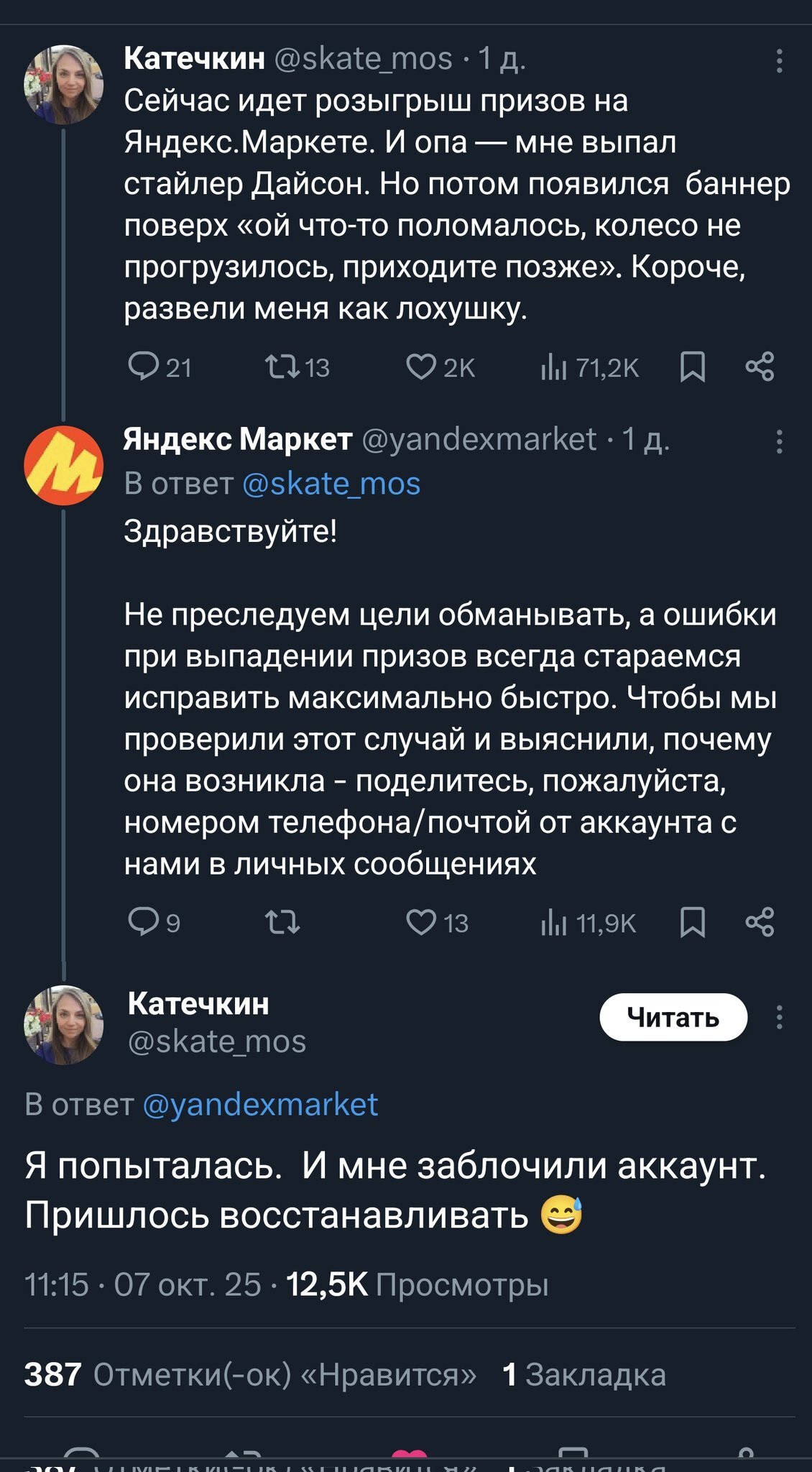
Task: Open more options for first Катечкин tweet
Action: point(779,61)
